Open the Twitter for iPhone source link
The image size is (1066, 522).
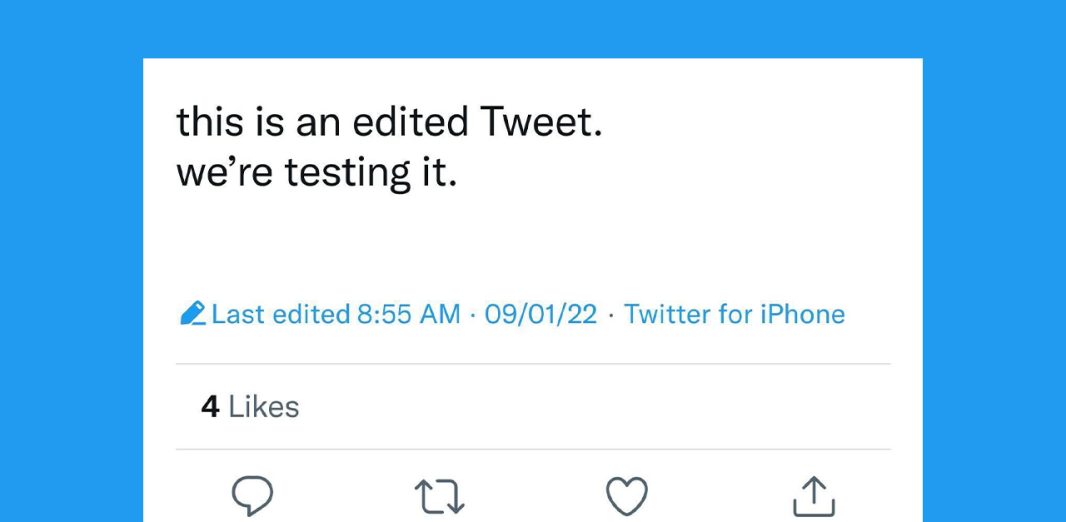coord(734,314)
